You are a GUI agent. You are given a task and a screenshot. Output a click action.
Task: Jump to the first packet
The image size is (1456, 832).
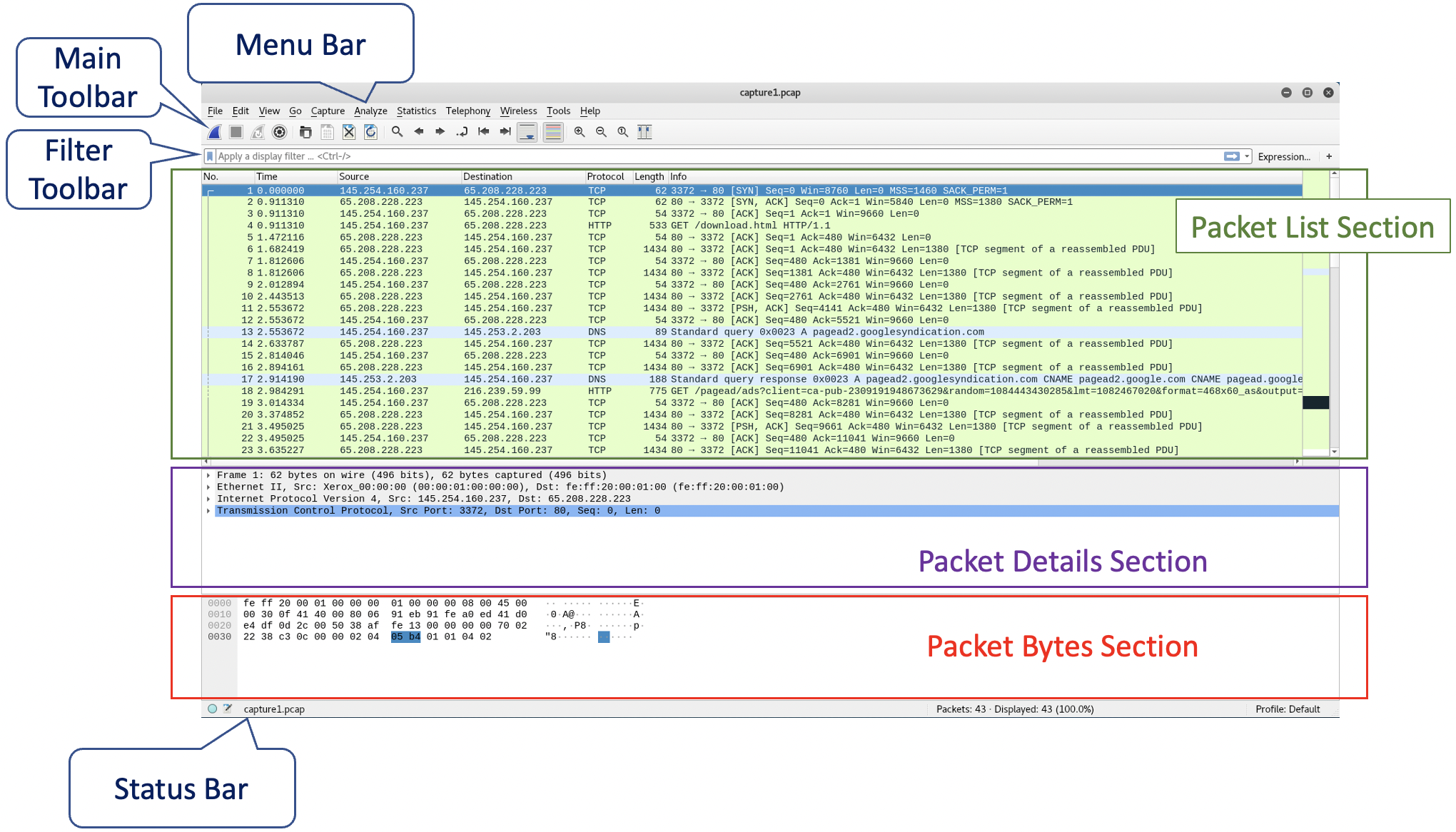(484, 132)
